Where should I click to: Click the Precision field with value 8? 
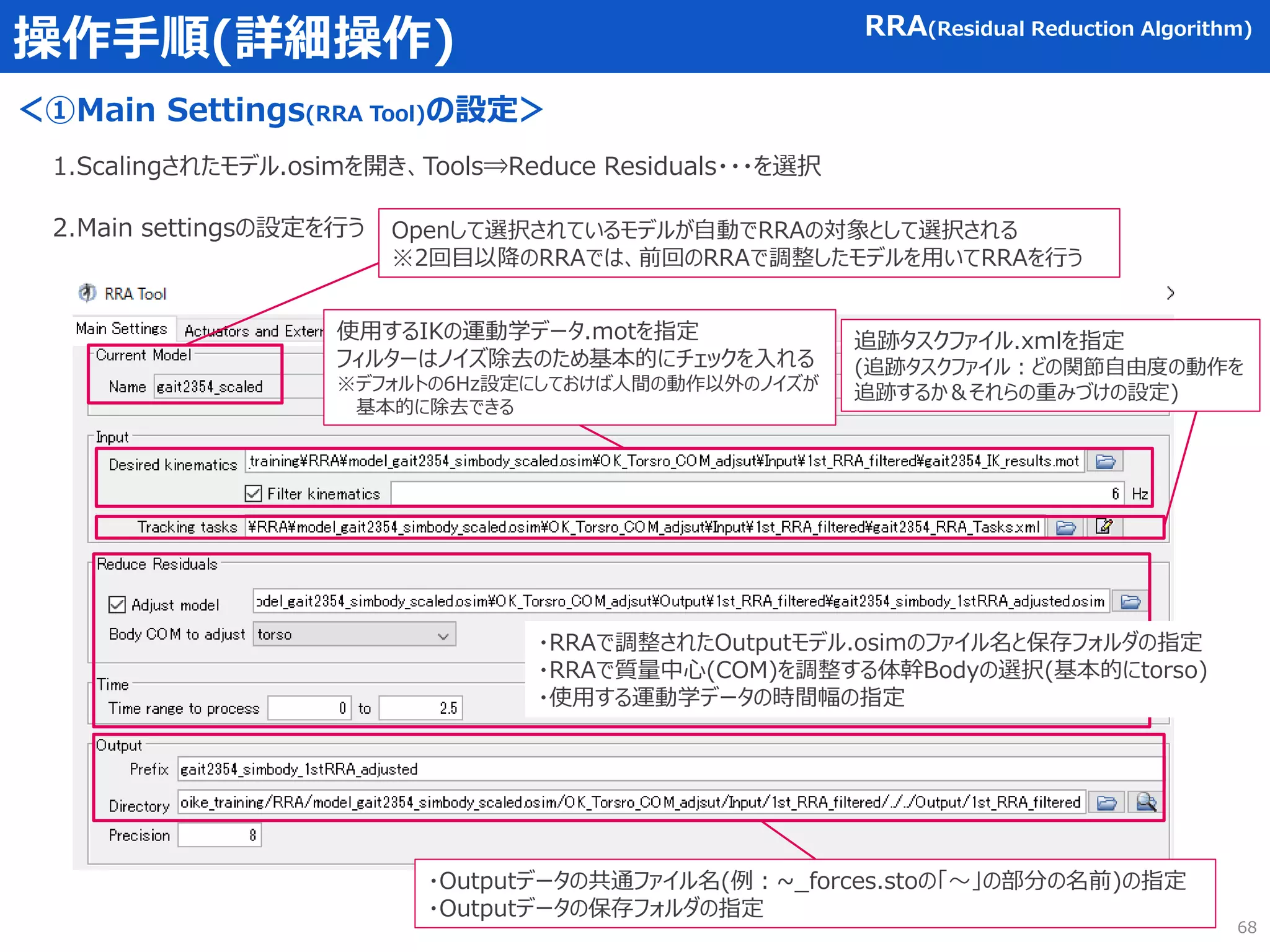(x=220, y=835)
